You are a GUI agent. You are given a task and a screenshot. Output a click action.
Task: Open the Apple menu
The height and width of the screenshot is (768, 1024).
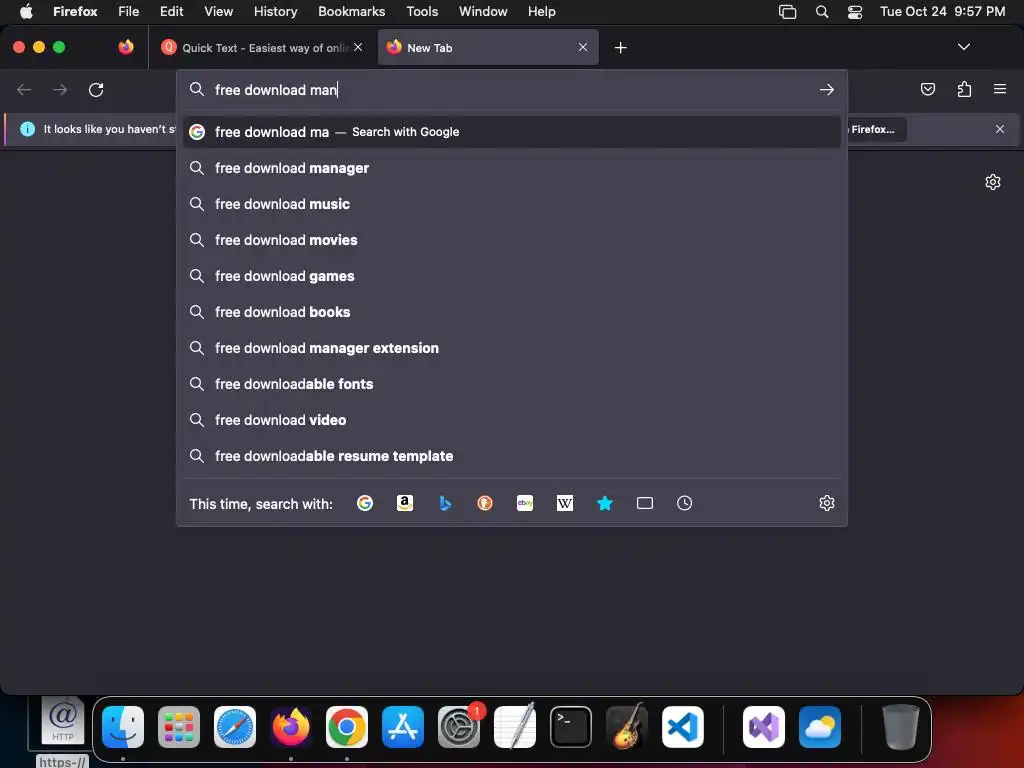coord(26,11)
